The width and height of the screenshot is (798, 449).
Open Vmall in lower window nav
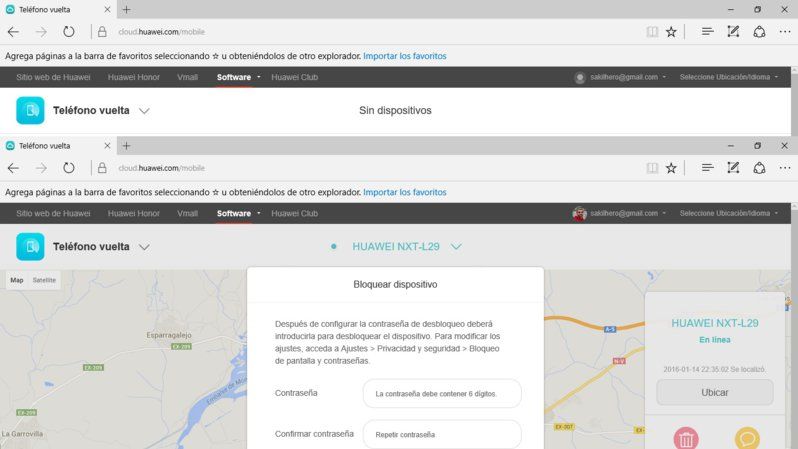click(187, 213)
